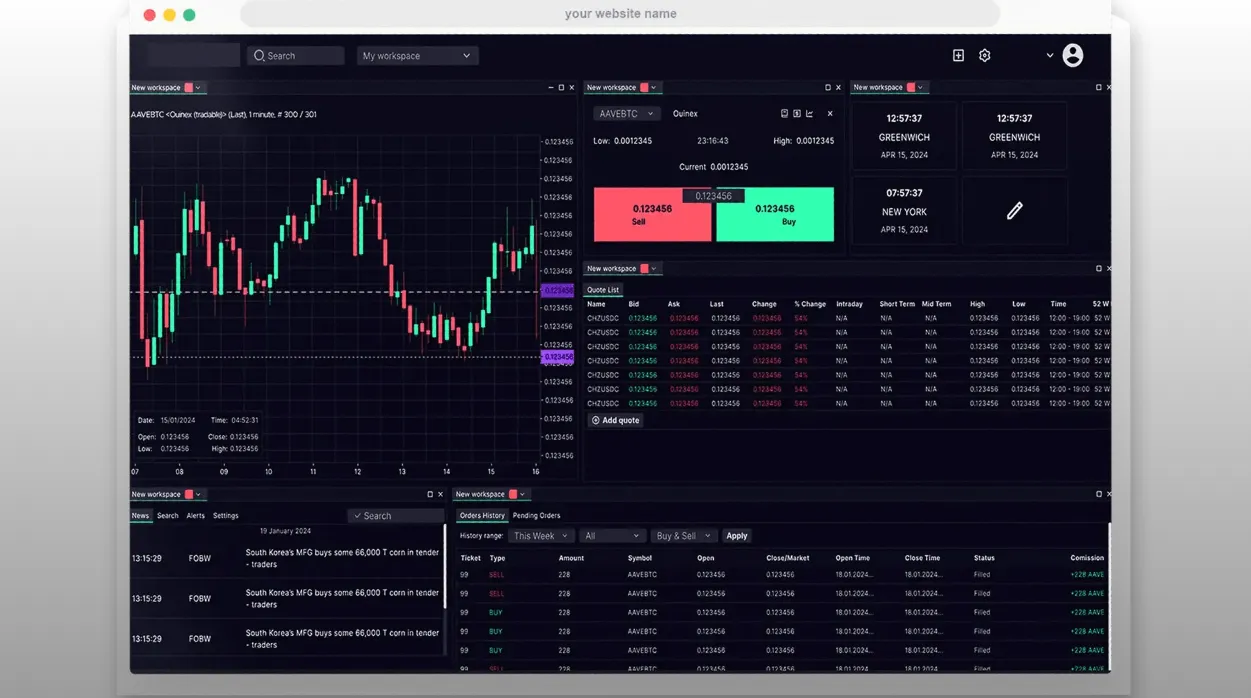
Task: Click the first square icon beside Ouinex label
Action: pos(784,114)
